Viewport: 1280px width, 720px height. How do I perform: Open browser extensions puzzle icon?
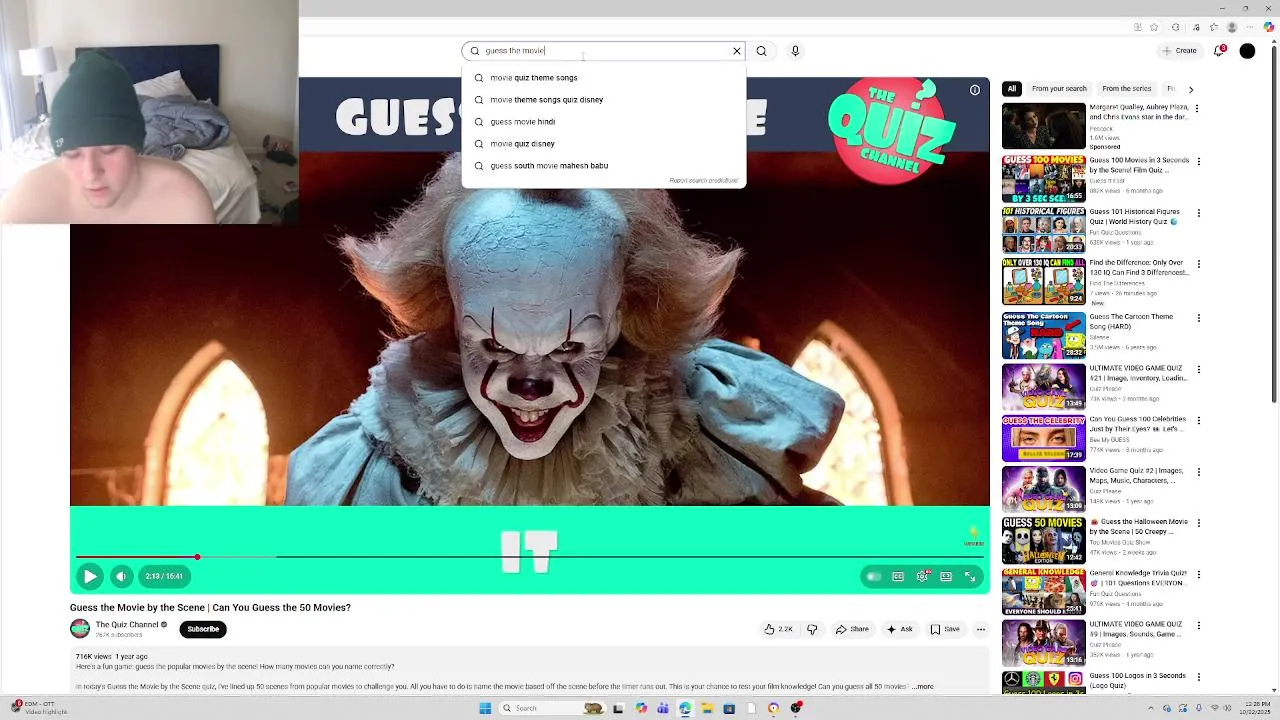click(1175, 27)
